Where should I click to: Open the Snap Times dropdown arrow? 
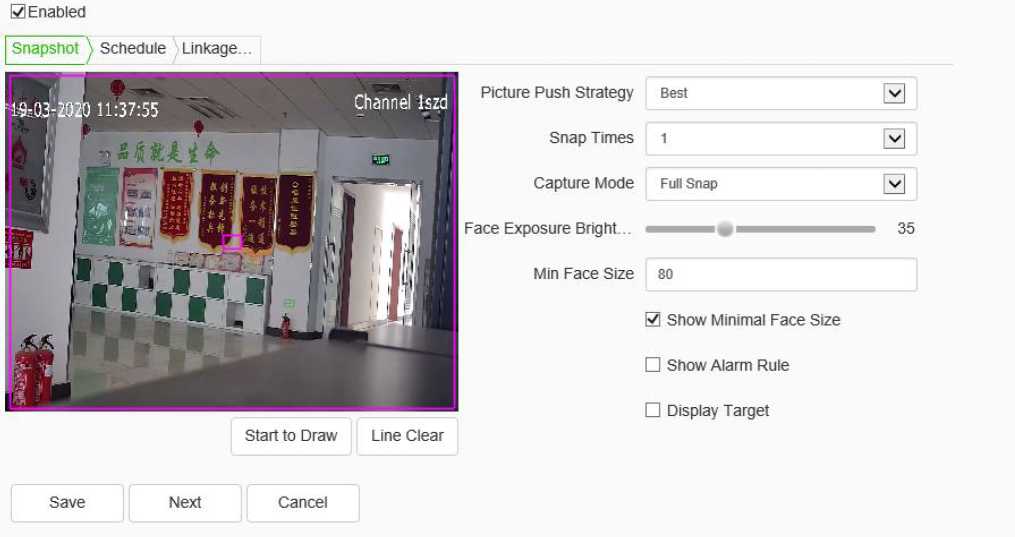[895, 139]
